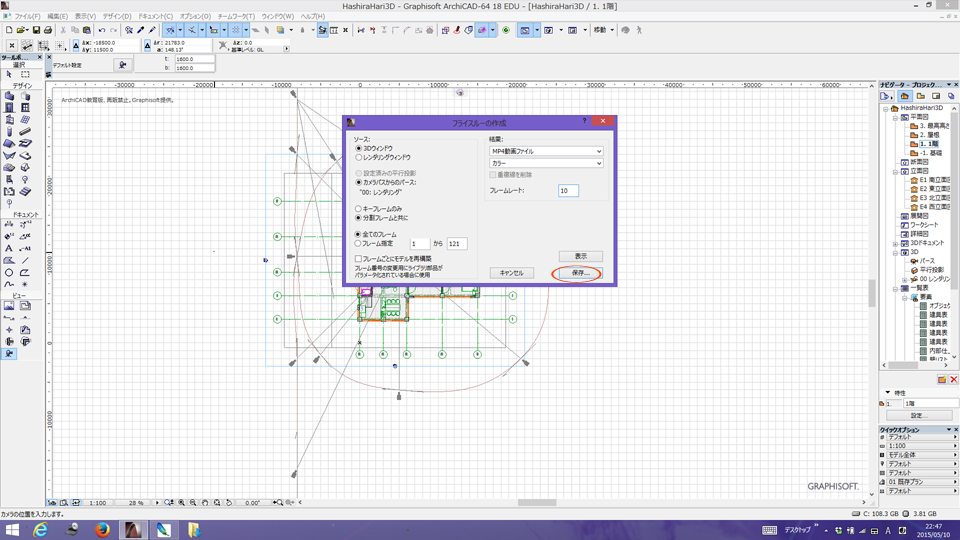Open the ファイル(F) menu
The width and height of the screenshot is (960, 540).
coord(27,17)
